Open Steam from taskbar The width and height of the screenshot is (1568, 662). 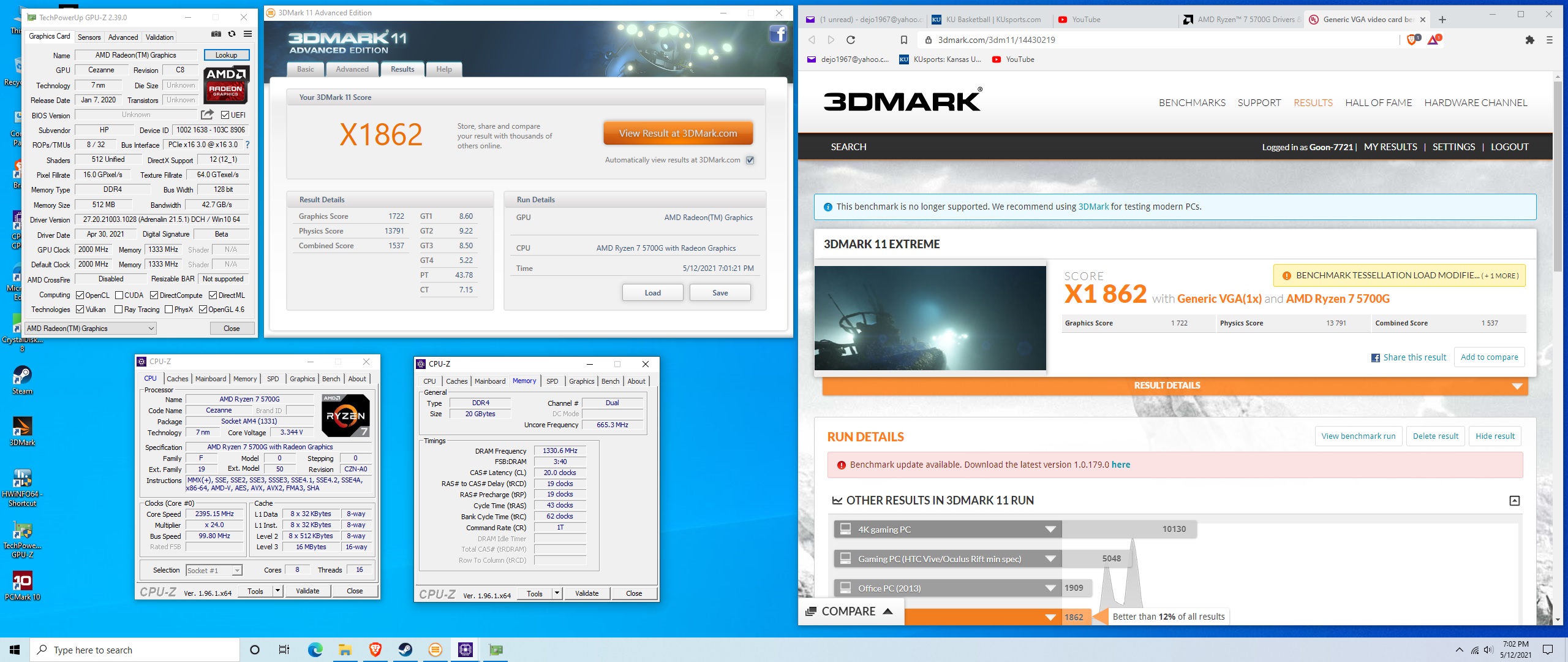point(405,650)
